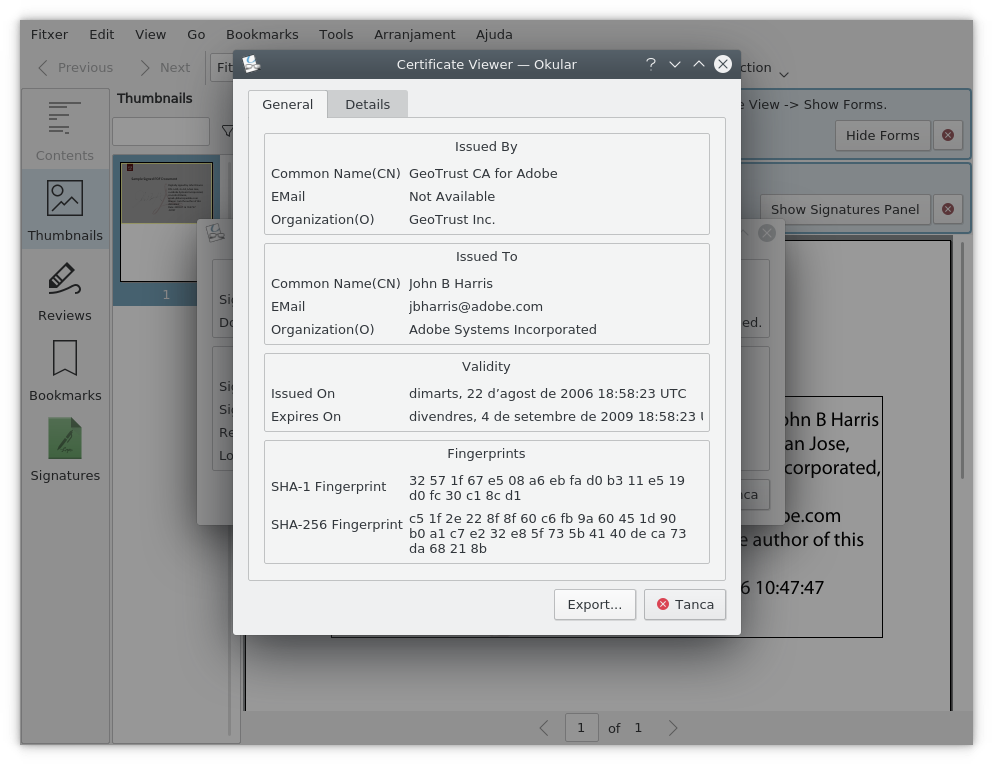Click Show Signatures Panel button
The image size is (993, 765).
tap(845, 209)
